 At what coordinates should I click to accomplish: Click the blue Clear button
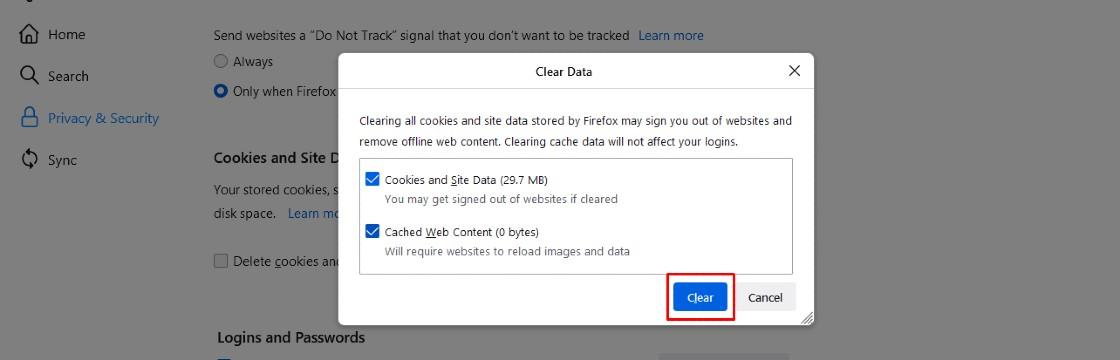click(700, 298)
